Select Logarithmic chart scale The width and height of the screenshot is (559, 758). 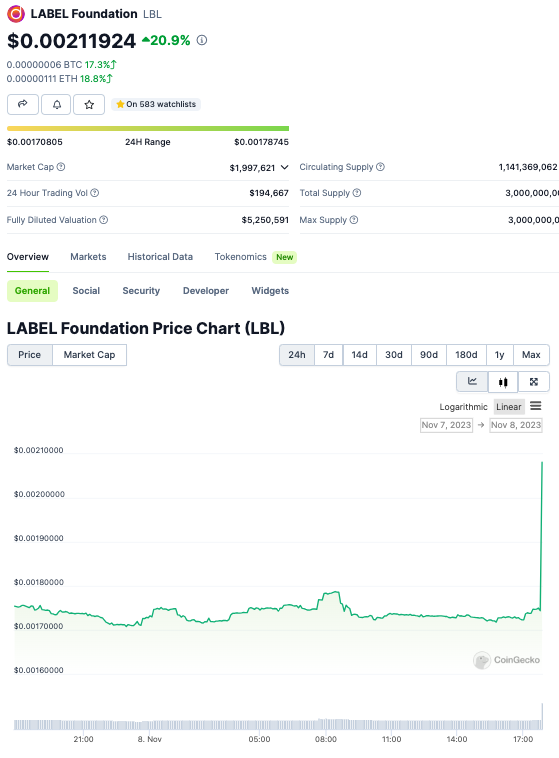point(463,407)
